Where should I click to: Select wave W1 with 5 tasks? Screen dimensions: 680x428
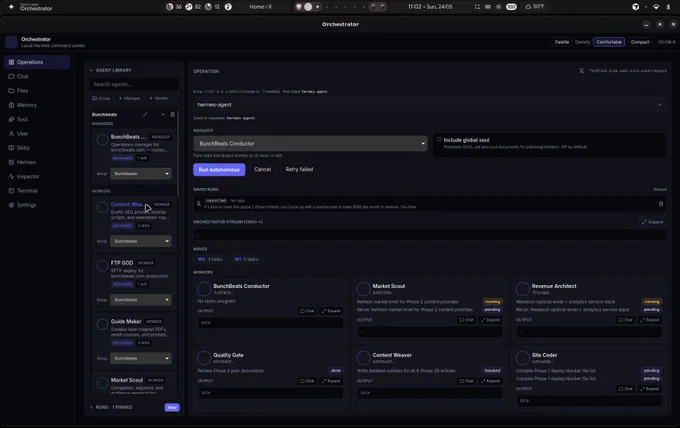tap(246, 259)
